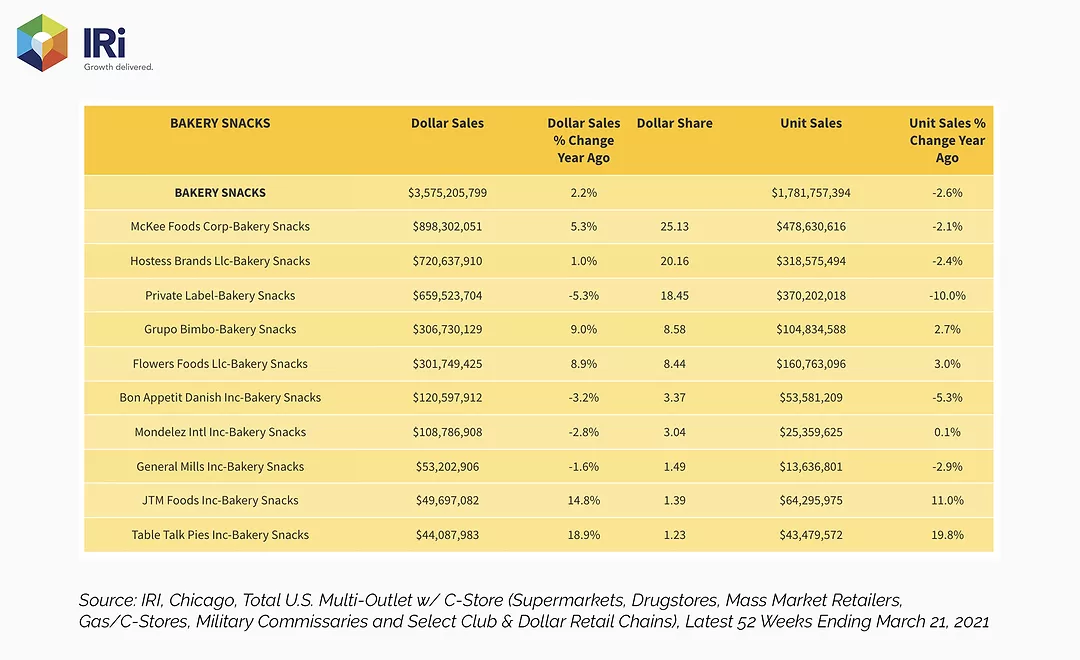Select Private Label-Bakery Snacks row label
This screenshot has width=1080, height=660.
pos(220,296)
